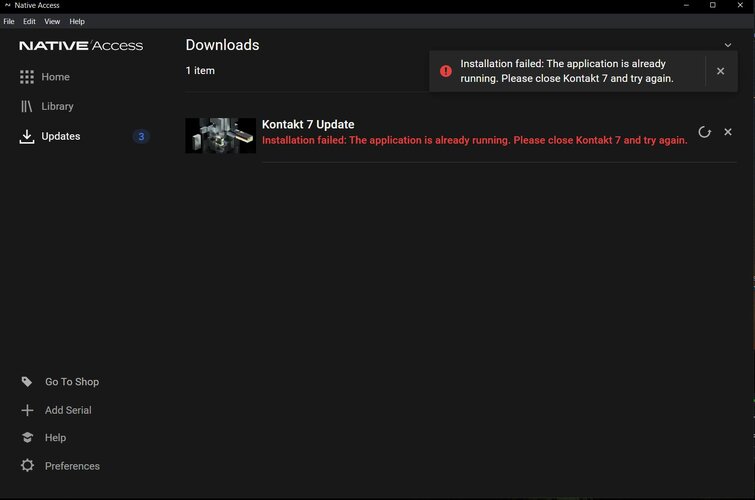Click the '1 item' count text
This screenshot has width=755, height=500.
pos(200,70)
